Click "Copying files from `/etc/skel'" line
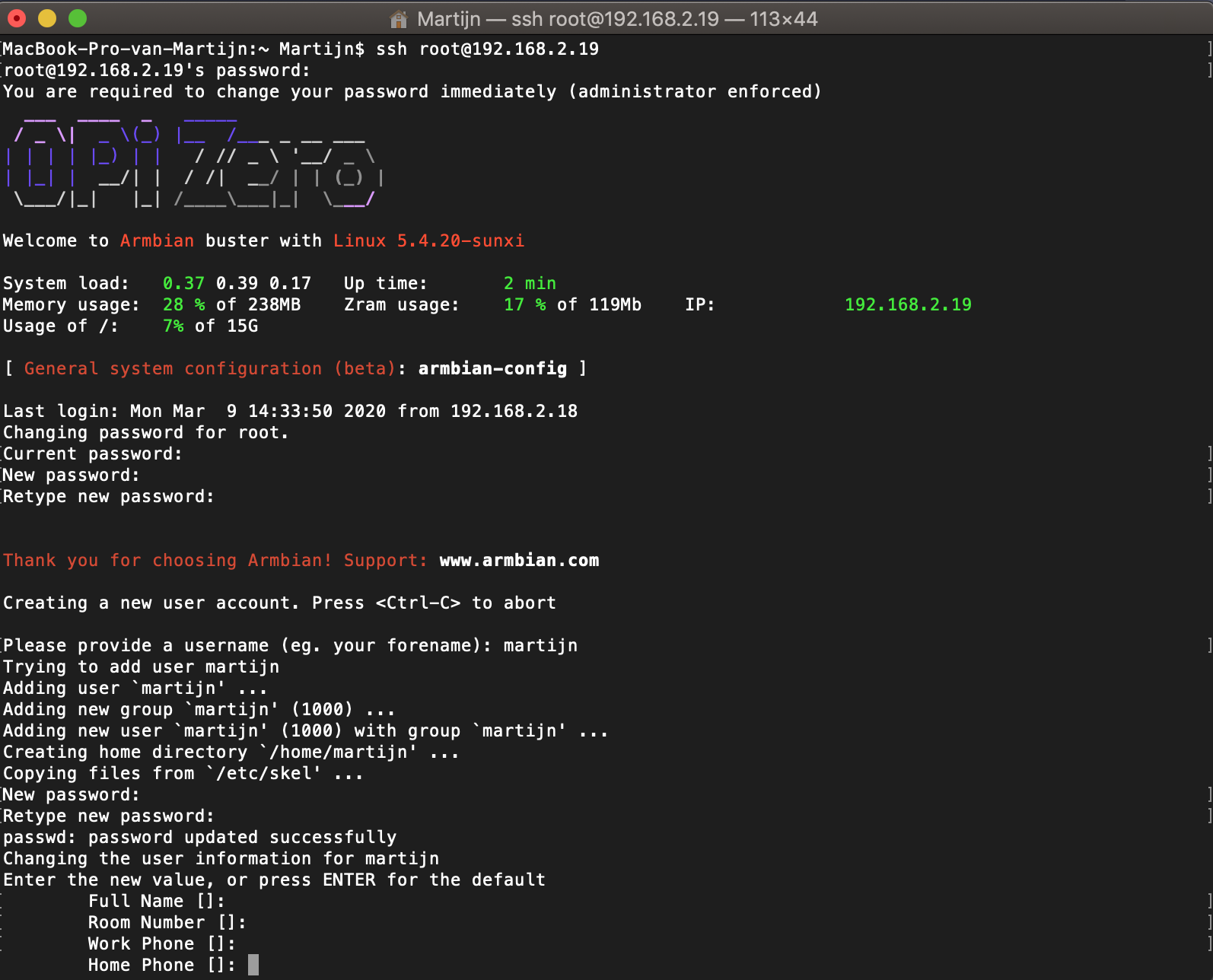This screenshot has height=980, width=1213. (x=183, y=773)
